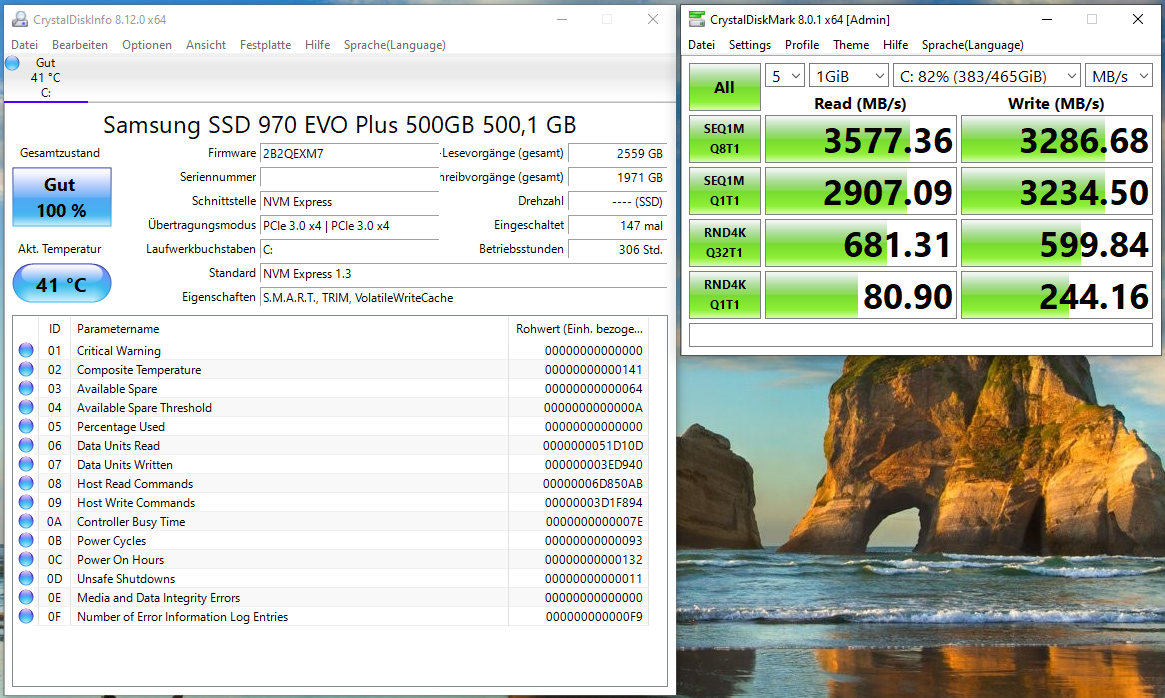Image resolution: width=1165 pixels, height=698 pixels.
Task: Click status orb for Percentage Used row
Action: pyautogui.click(x=26, y=426)
